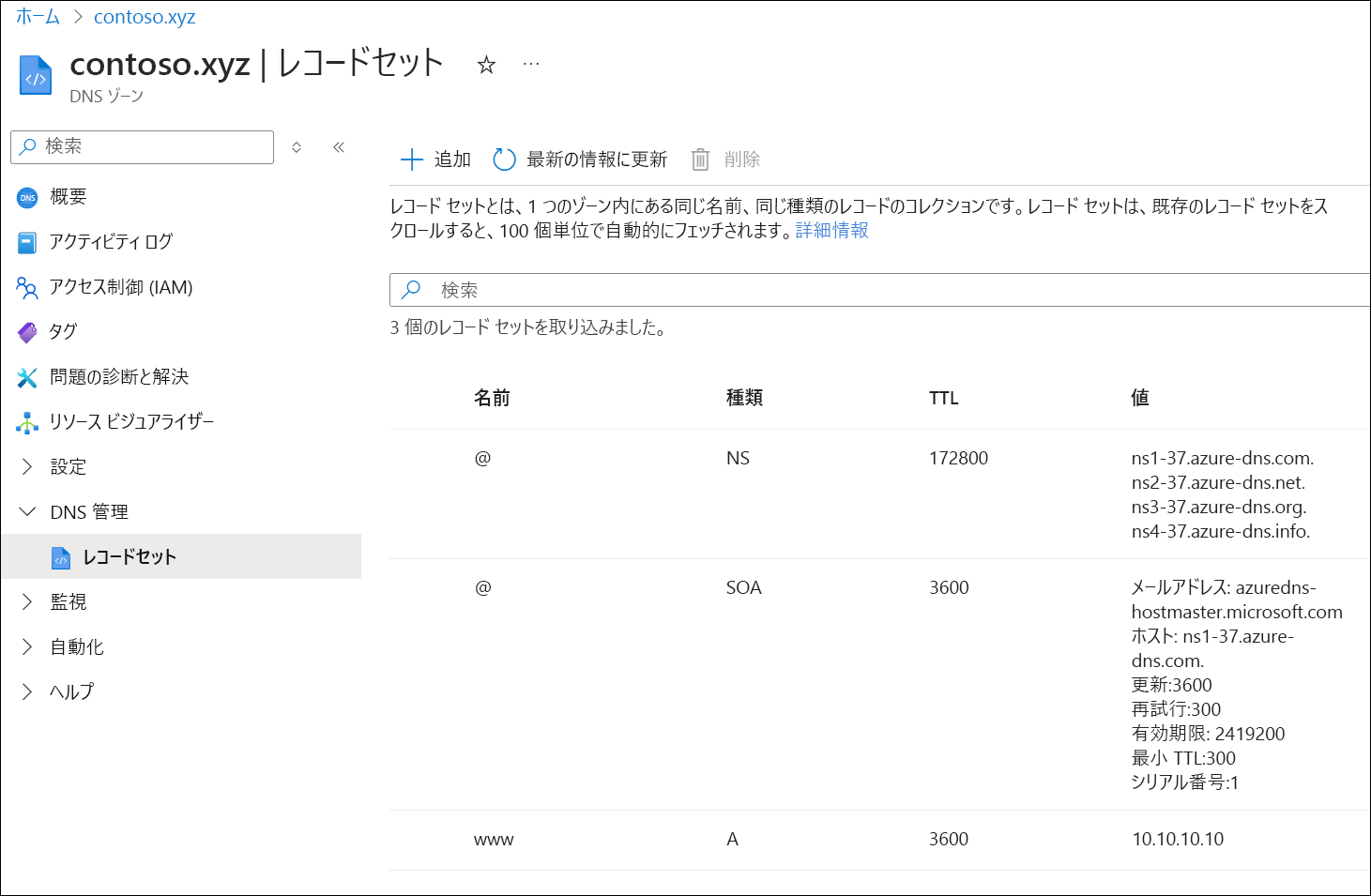Select the @ name in NS row
Viewport: 1371px width, 896px height.
tap(483, 458)
